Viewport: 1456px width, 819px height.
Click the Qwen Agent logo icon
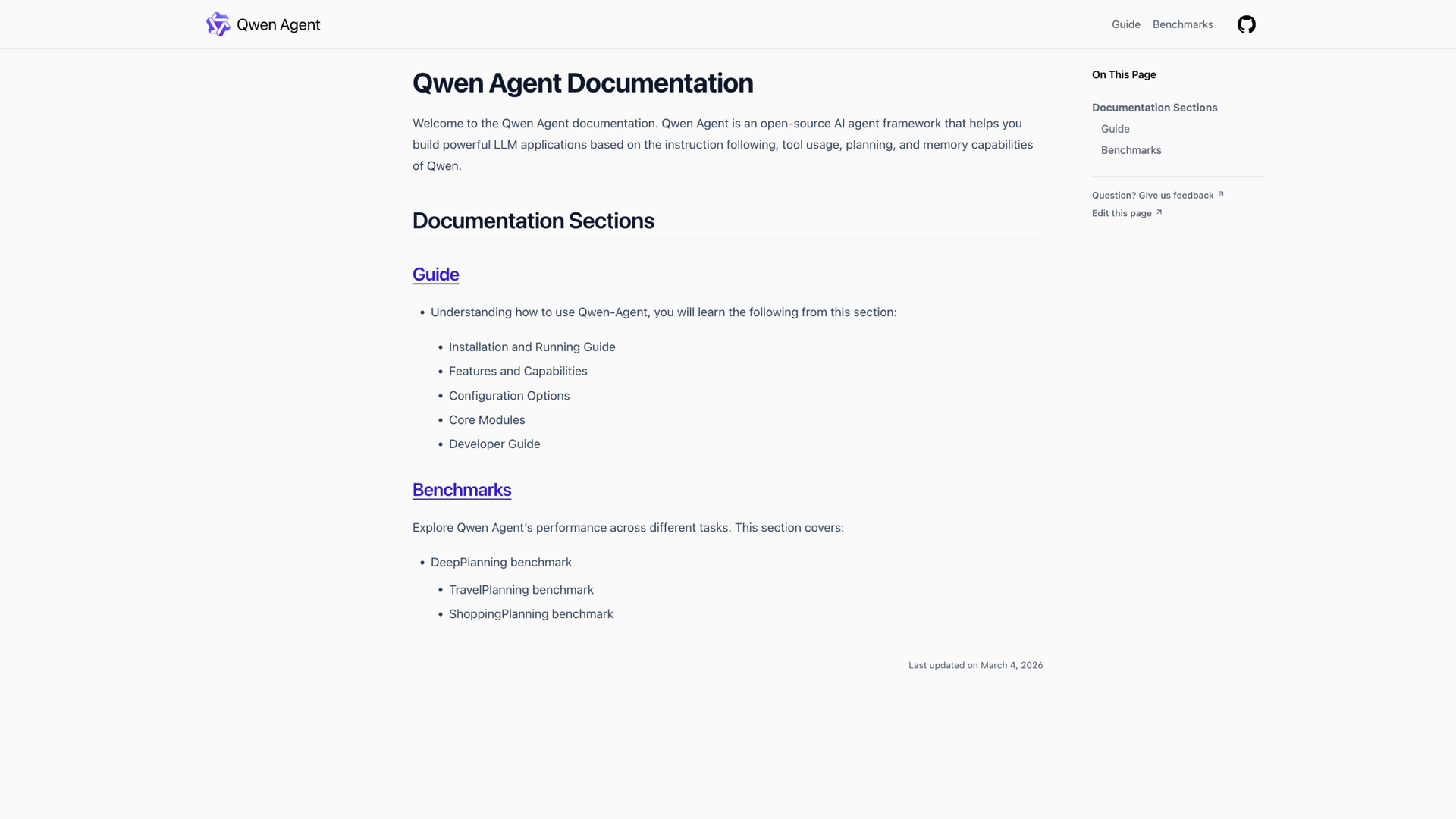tap(218, 24)
